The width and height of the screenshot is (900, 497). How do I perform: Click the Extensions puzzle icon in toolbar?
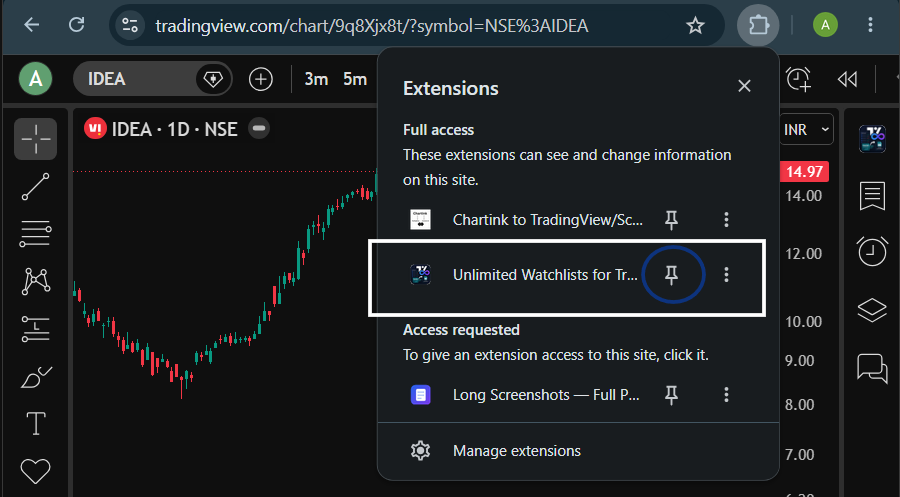tap(758, 25)
